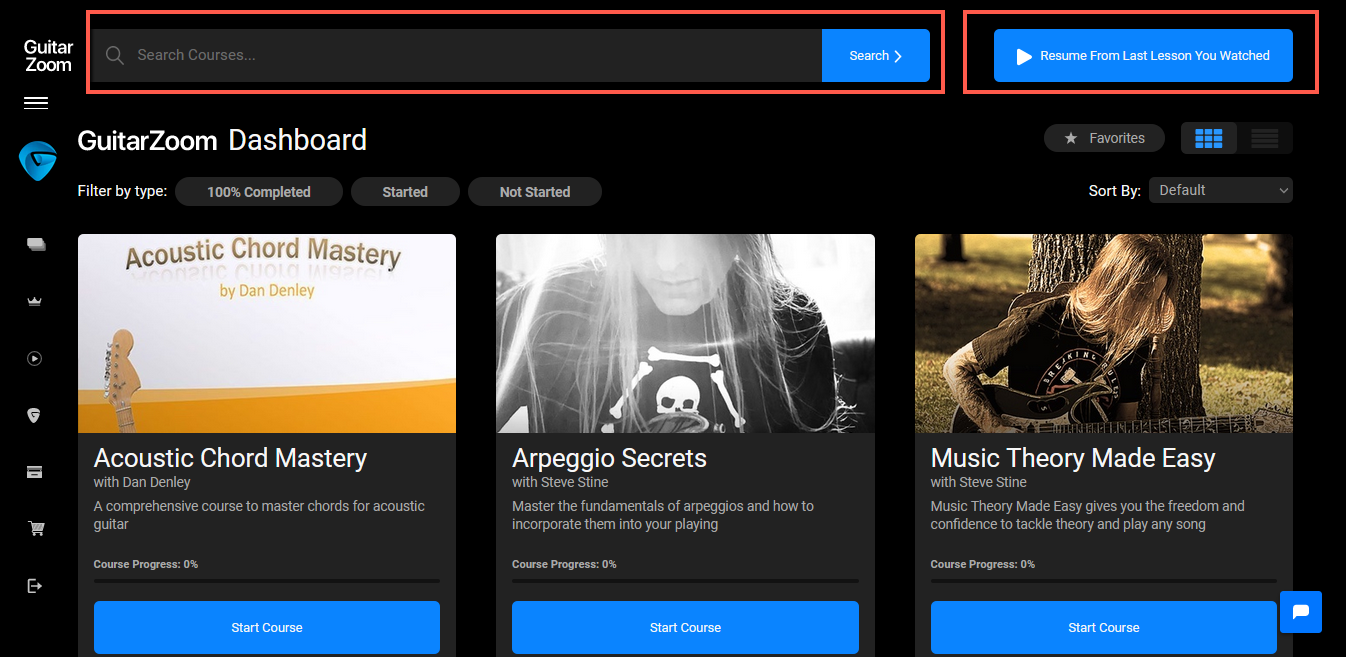Click the 'with Dan Denley' instructor text
Image resolution: width=1346 pixels, height=657 pixels.
(x=142, y=482)
